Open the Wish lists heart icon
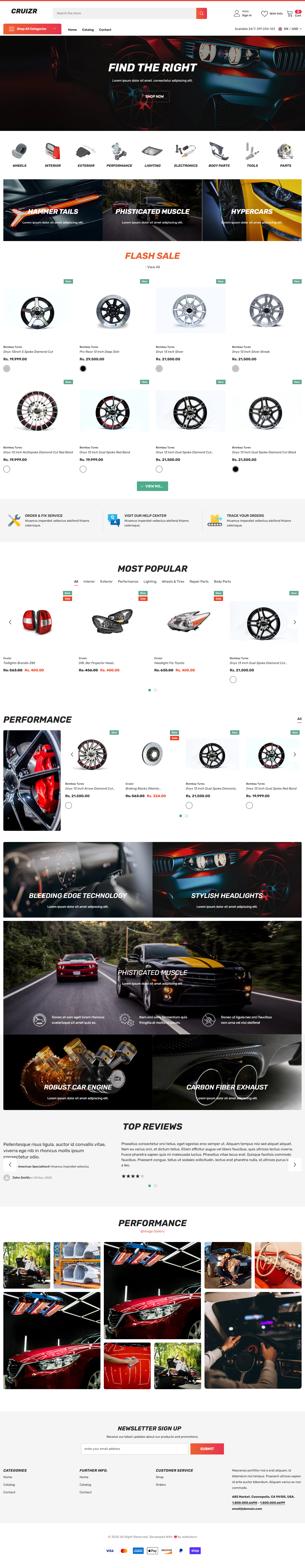This screenshot has height=1568, width=305. tap(264, 13)
